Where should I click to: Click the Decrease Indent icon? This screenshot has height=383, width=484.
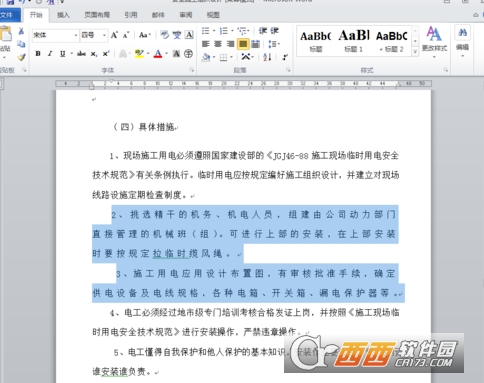click(x=263, y=31)
